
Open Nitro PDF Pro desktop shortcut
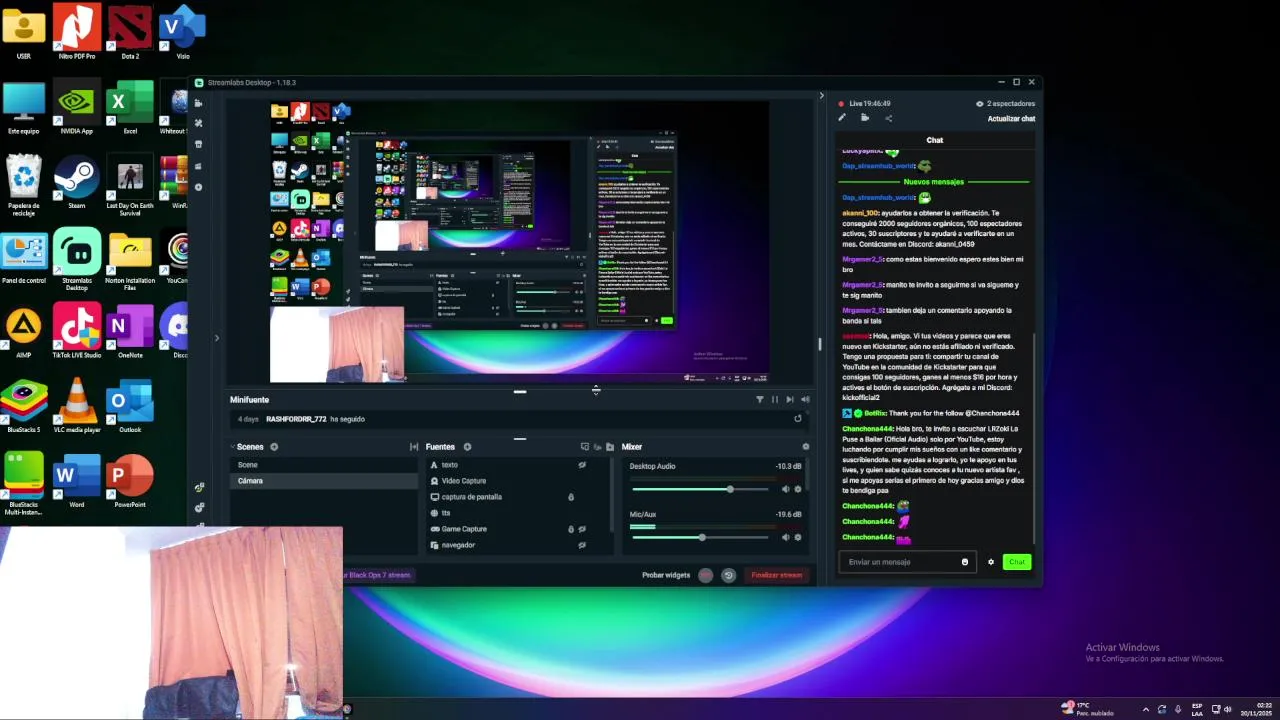click(x=77, y=30)
